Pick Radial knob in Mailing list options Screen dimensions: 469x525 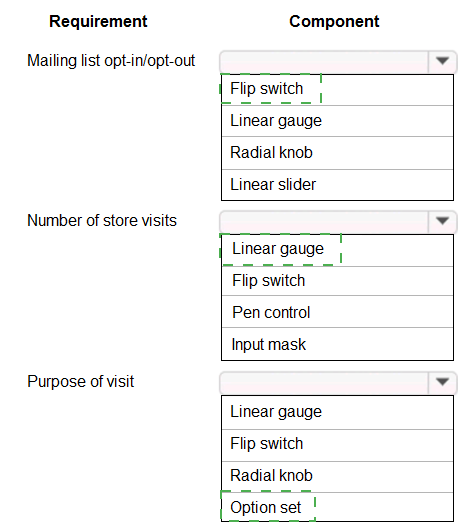pos(337,153)
